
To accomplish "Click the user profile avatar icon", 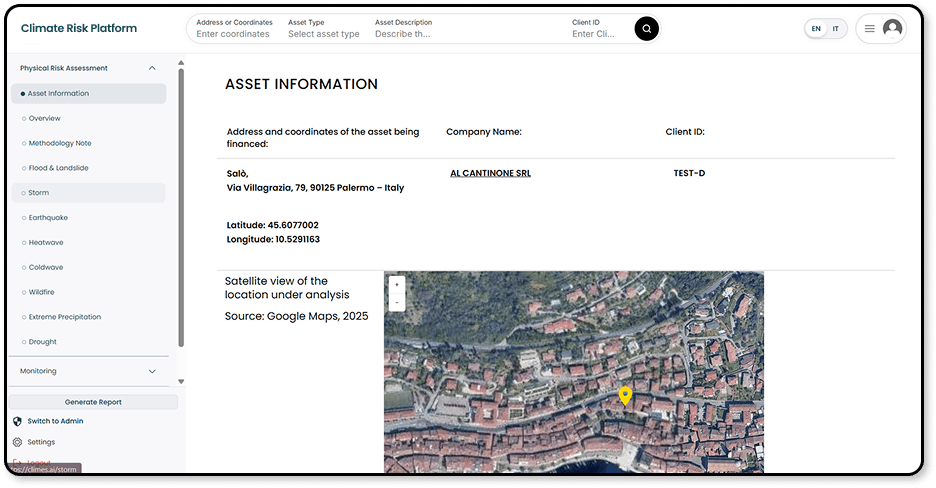I will point(892,28).
